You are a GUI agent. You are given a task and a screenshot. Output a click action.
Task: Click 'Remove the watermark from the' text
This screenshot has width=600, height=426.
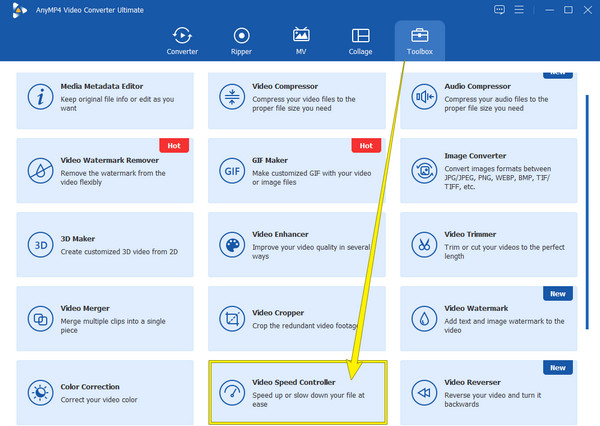click(113, 173)
